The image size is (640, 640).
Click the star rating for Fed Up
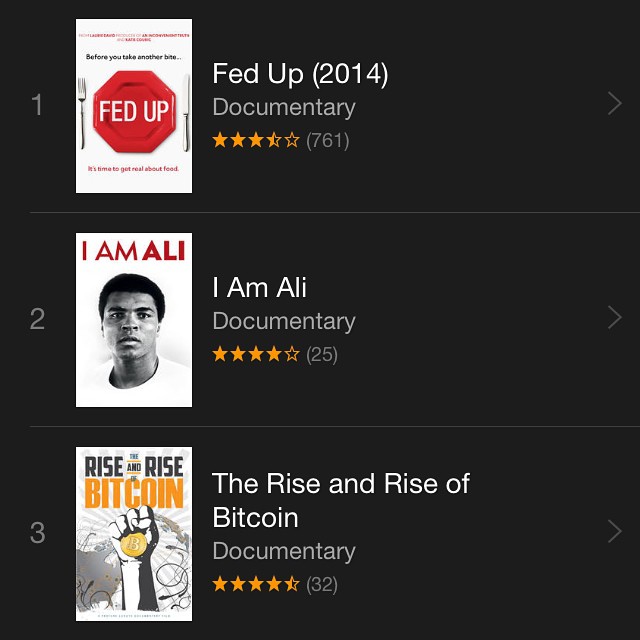click(x=256, y=140)
